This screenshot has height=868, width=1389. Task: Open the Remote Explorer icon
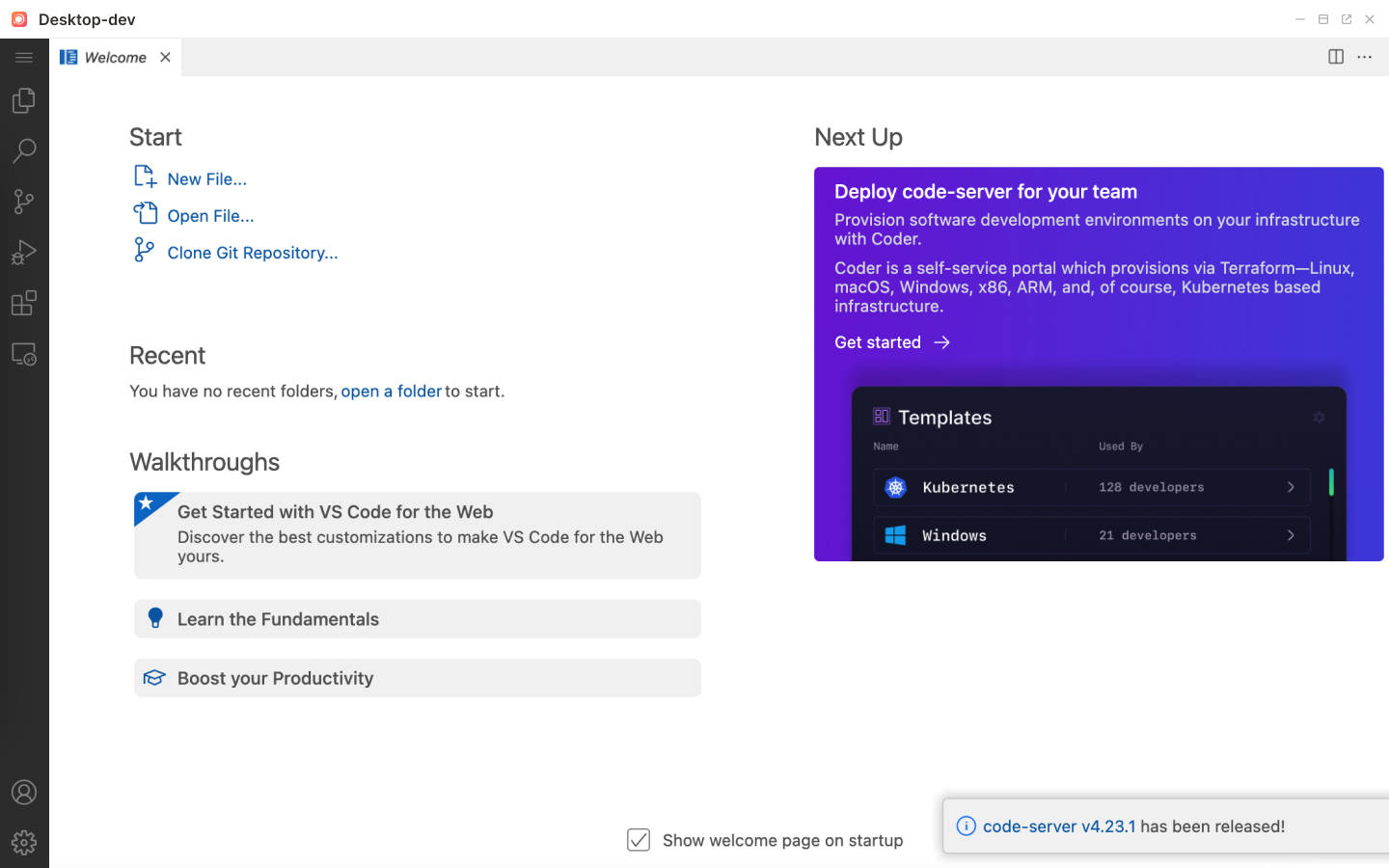pyautogui.click(x=24, y=354)
